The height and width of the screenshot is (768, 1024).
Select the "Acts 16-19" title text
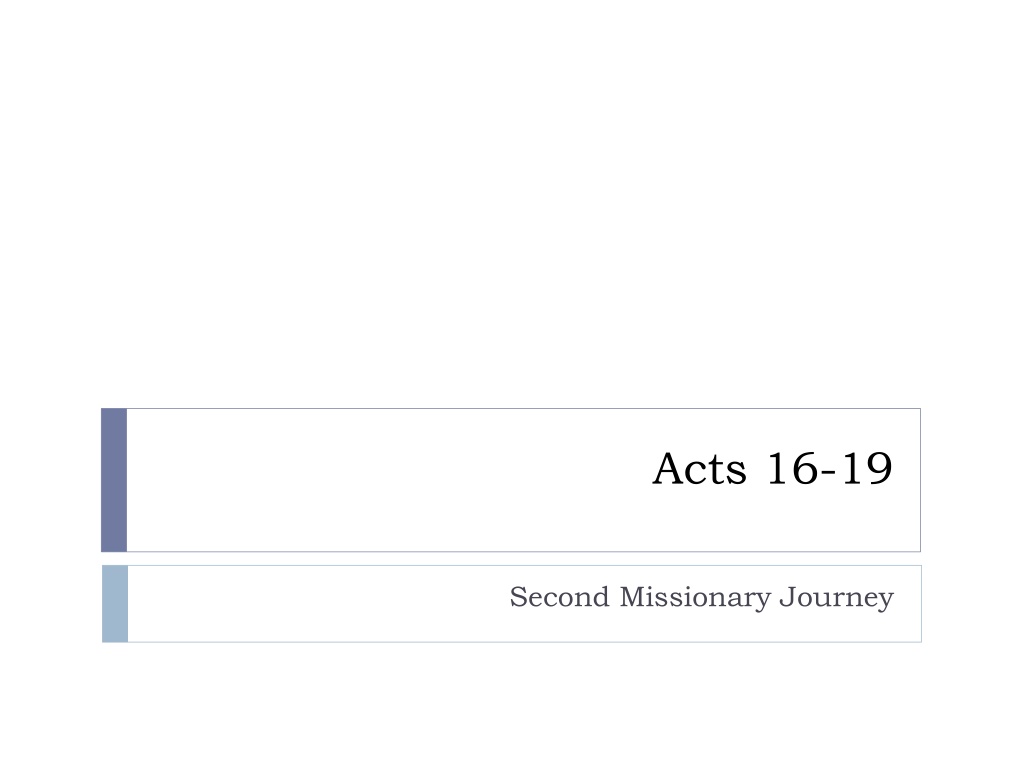(x=773, y=468)
